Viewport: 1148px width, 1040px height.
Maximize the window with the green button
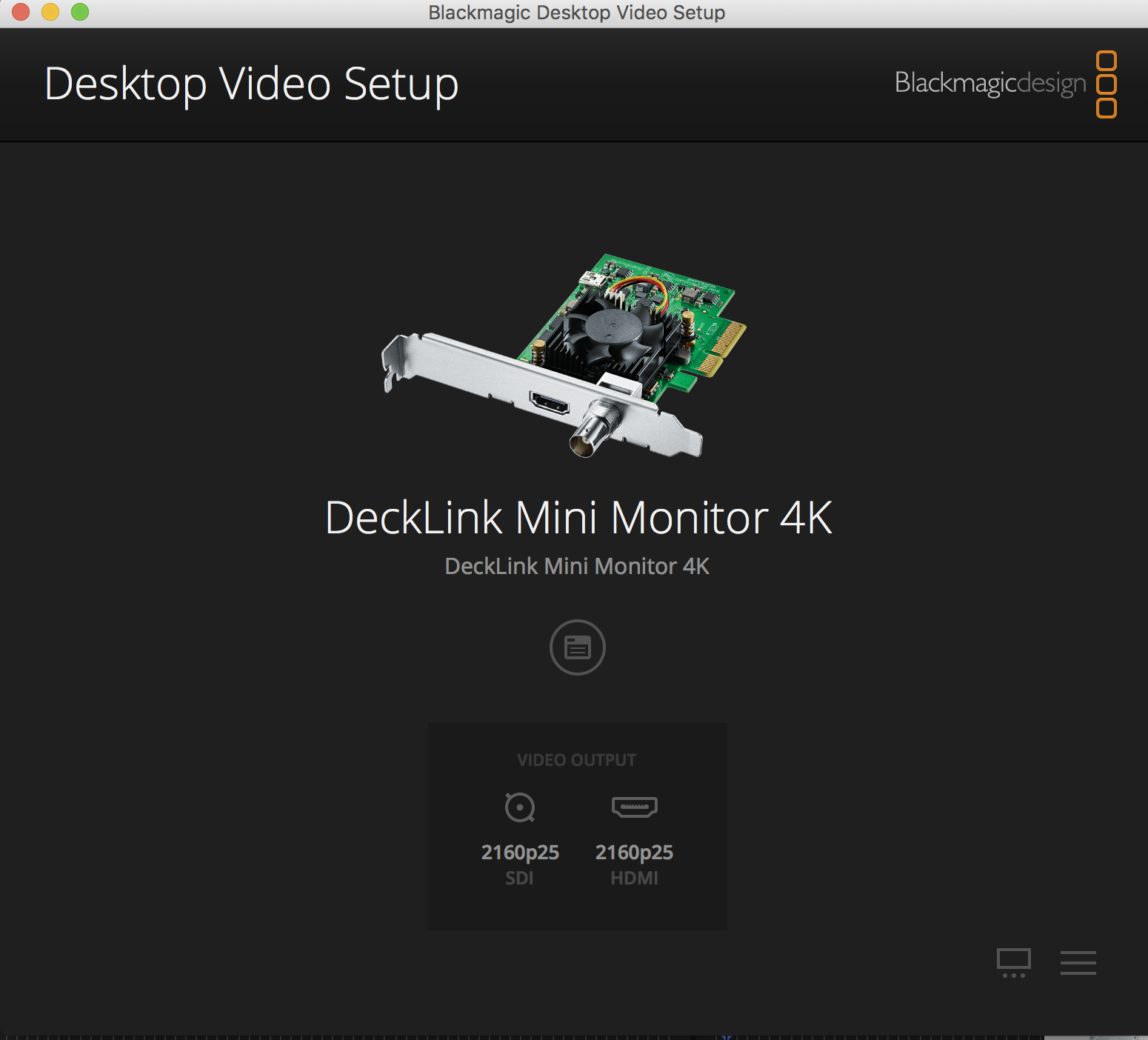pos(80,12)
